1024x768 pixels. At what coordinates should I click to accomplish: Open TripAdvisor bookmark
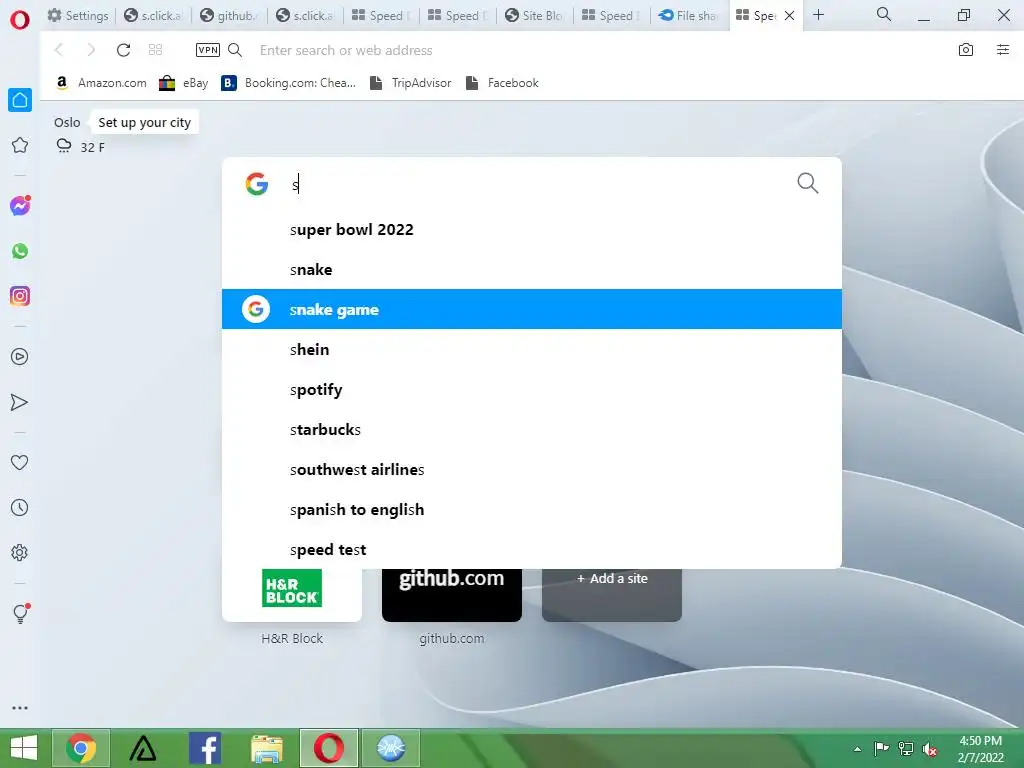click(410, 83)
